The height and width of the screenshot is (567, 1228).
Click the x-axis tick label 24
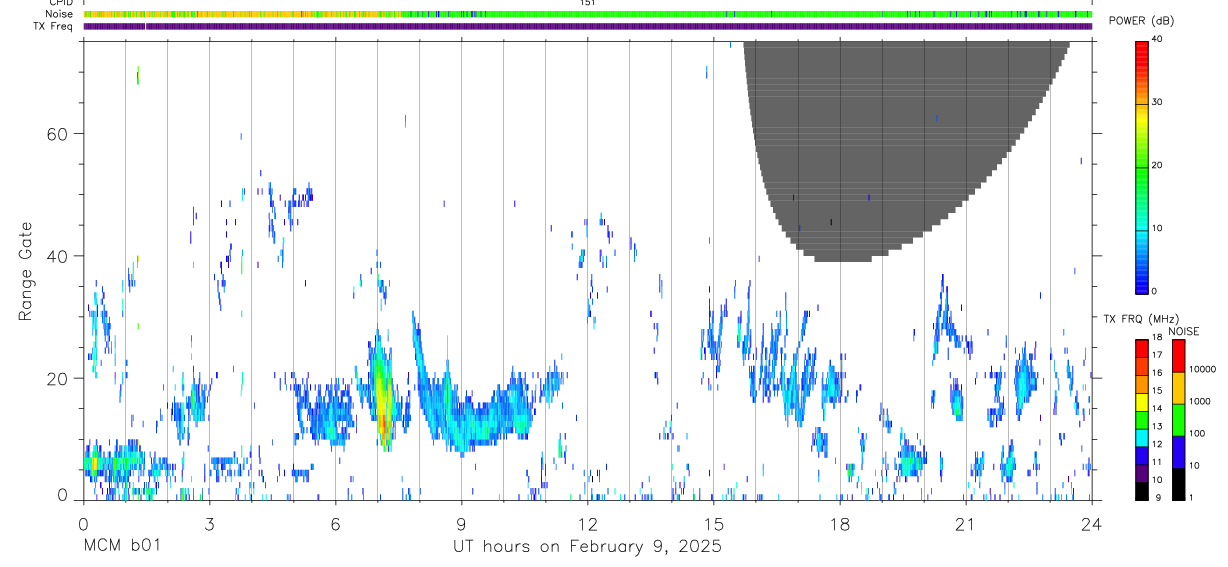coord(1091,523)
